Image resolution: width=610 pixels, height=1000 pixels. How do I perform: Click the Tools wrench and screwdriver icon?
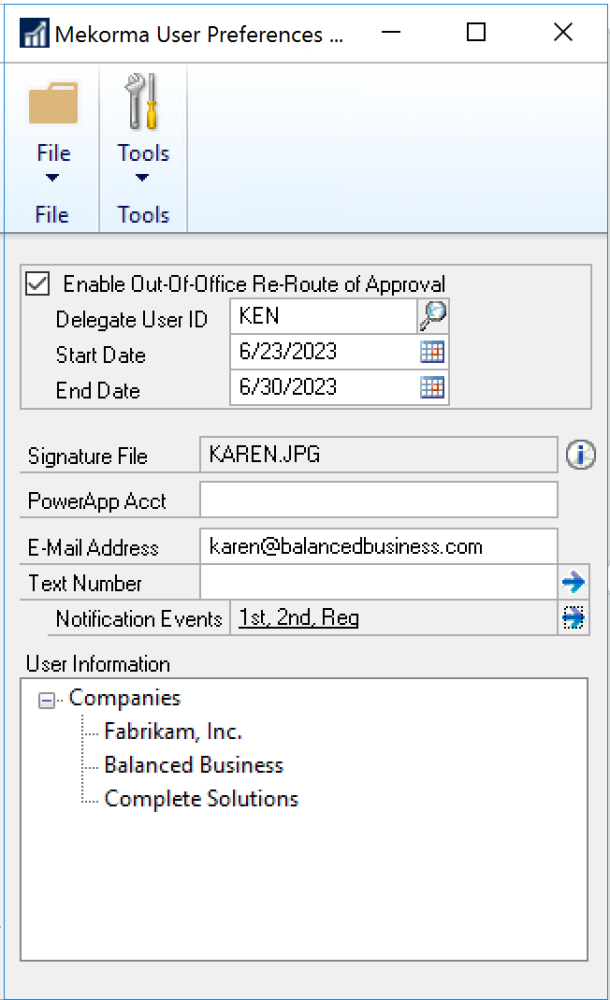pos(143,102)
